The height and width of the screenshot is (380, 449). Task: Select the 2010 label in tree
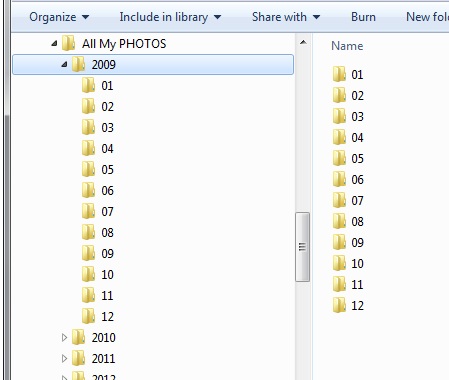(104, 338)
